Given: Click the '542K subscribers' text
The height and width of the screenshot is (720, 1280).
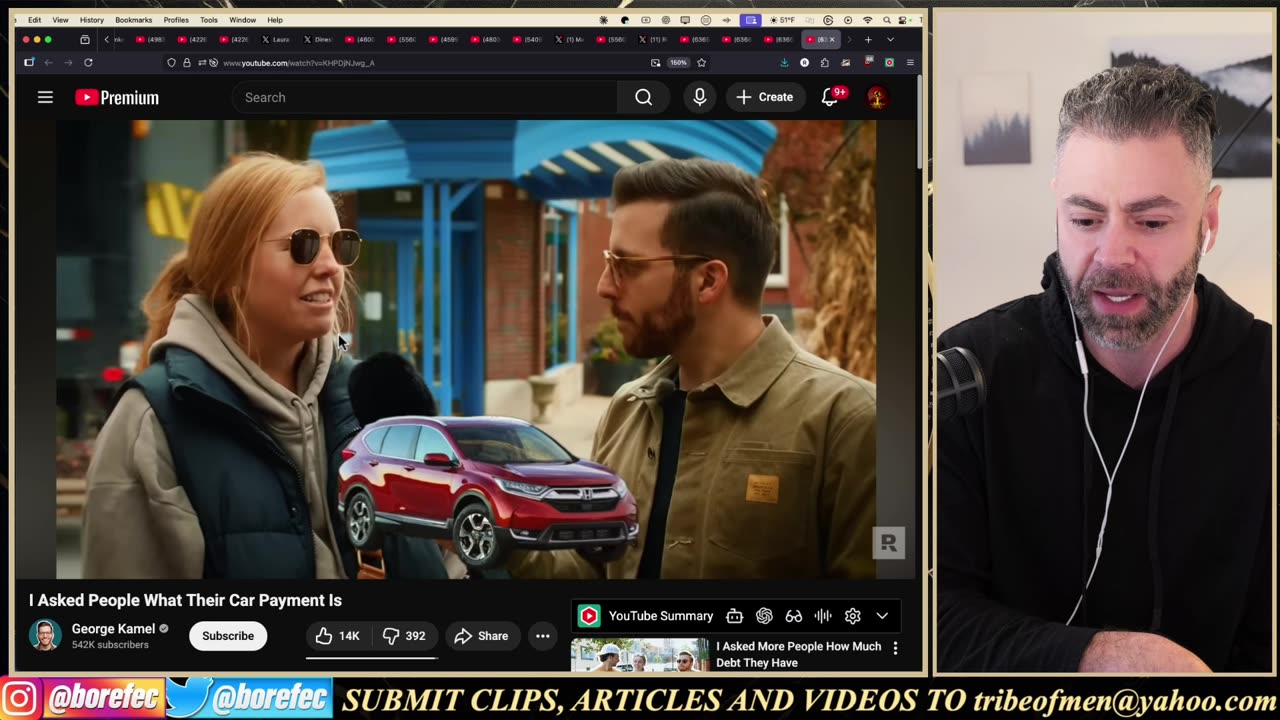Looking at the screenshot, I should (x=110, y=645).
